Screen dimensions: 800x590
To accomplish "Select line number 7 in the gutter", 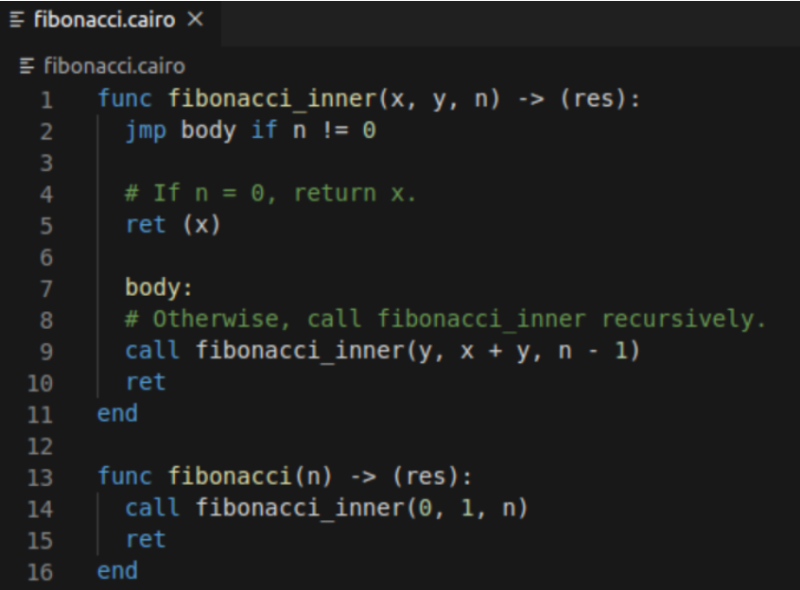I will [x=47, y=288].
